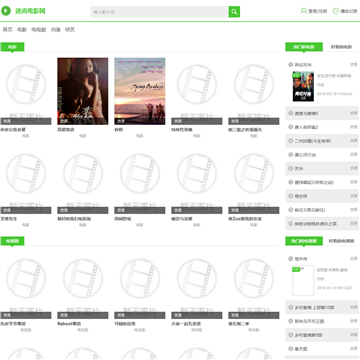The image size is (360, 360).
Task: Click the green play logo icon
Action: coord(6,11)
